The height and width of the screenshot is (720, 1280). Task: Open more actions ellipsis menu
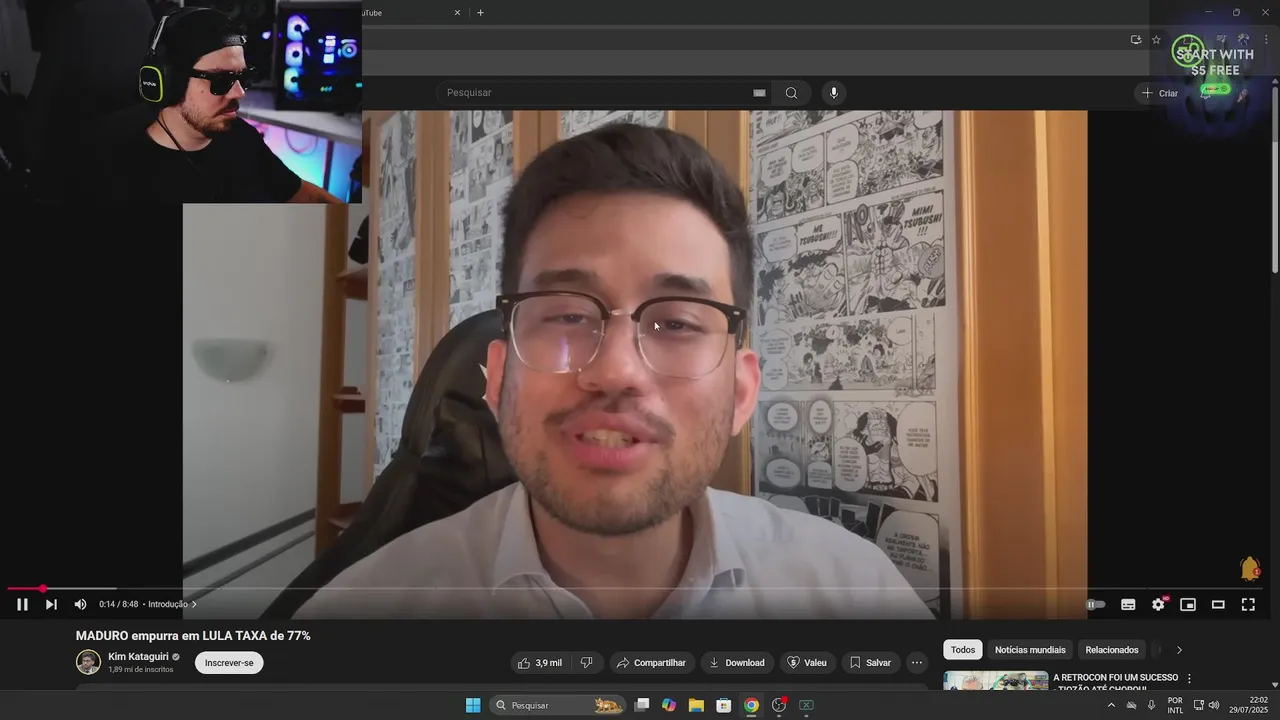(x=916, y=662)
